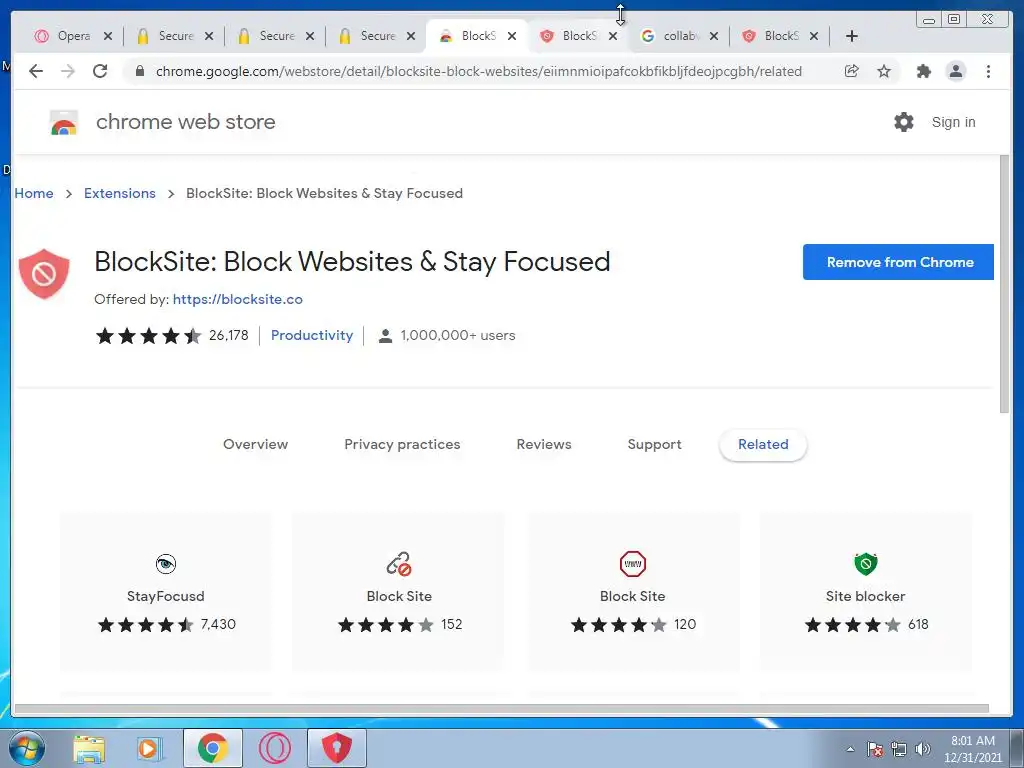Open the Windows Start menu

[x=27, y=748]
